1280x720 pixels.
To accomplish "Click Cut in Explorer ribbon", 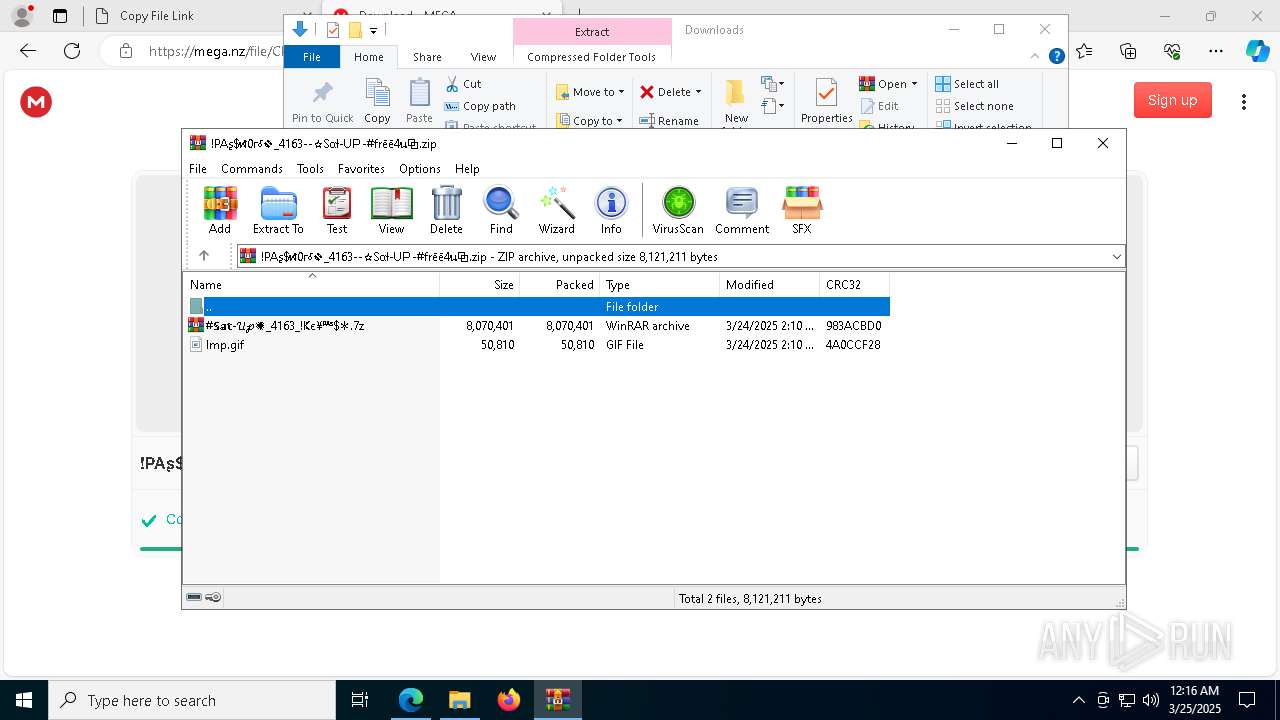I will [463, 84].
